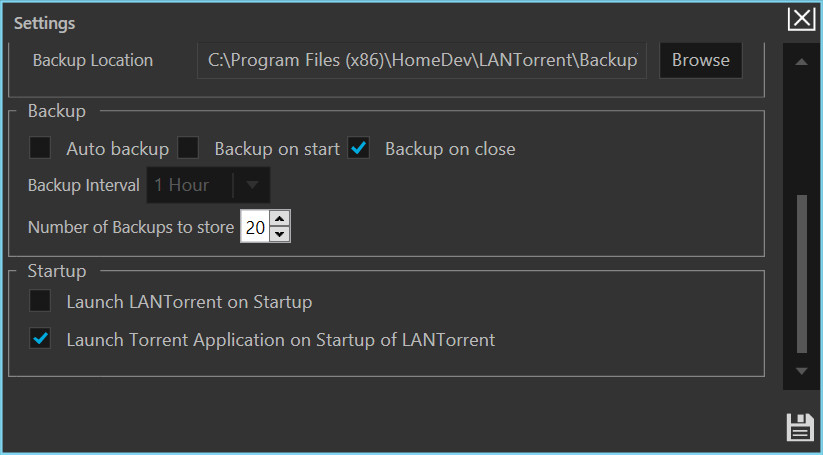823x455 pixels.
Task: Toggle Backup on start checkbox
Action: point(188,149)
